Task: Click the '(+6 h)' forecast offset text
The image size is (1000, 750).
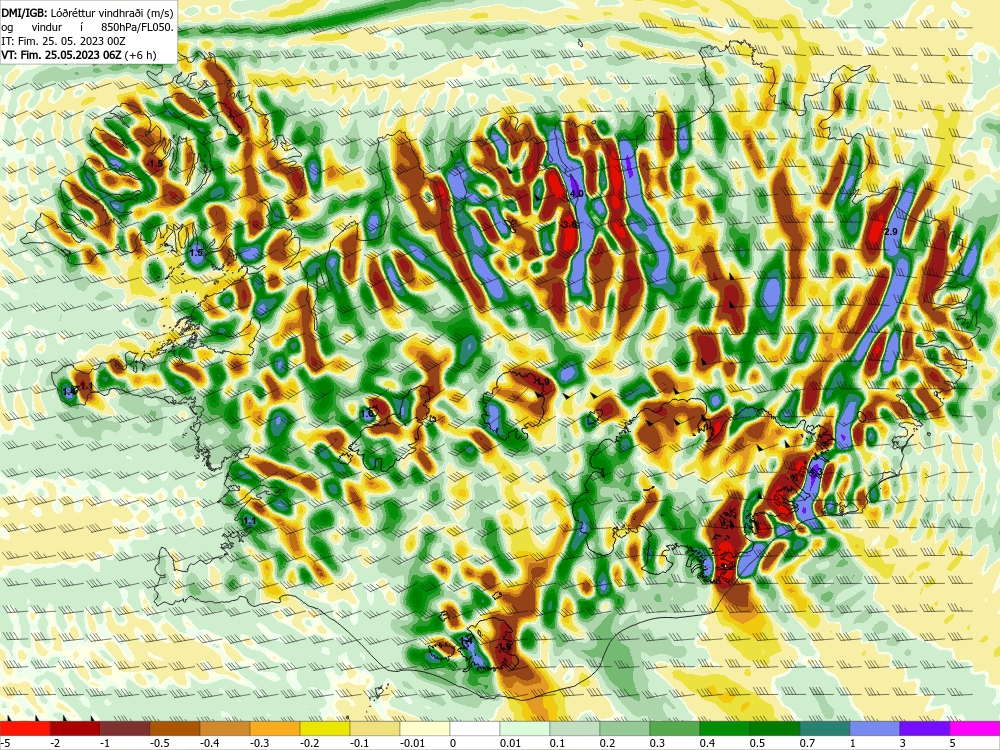Action: [x=140, y=55]
